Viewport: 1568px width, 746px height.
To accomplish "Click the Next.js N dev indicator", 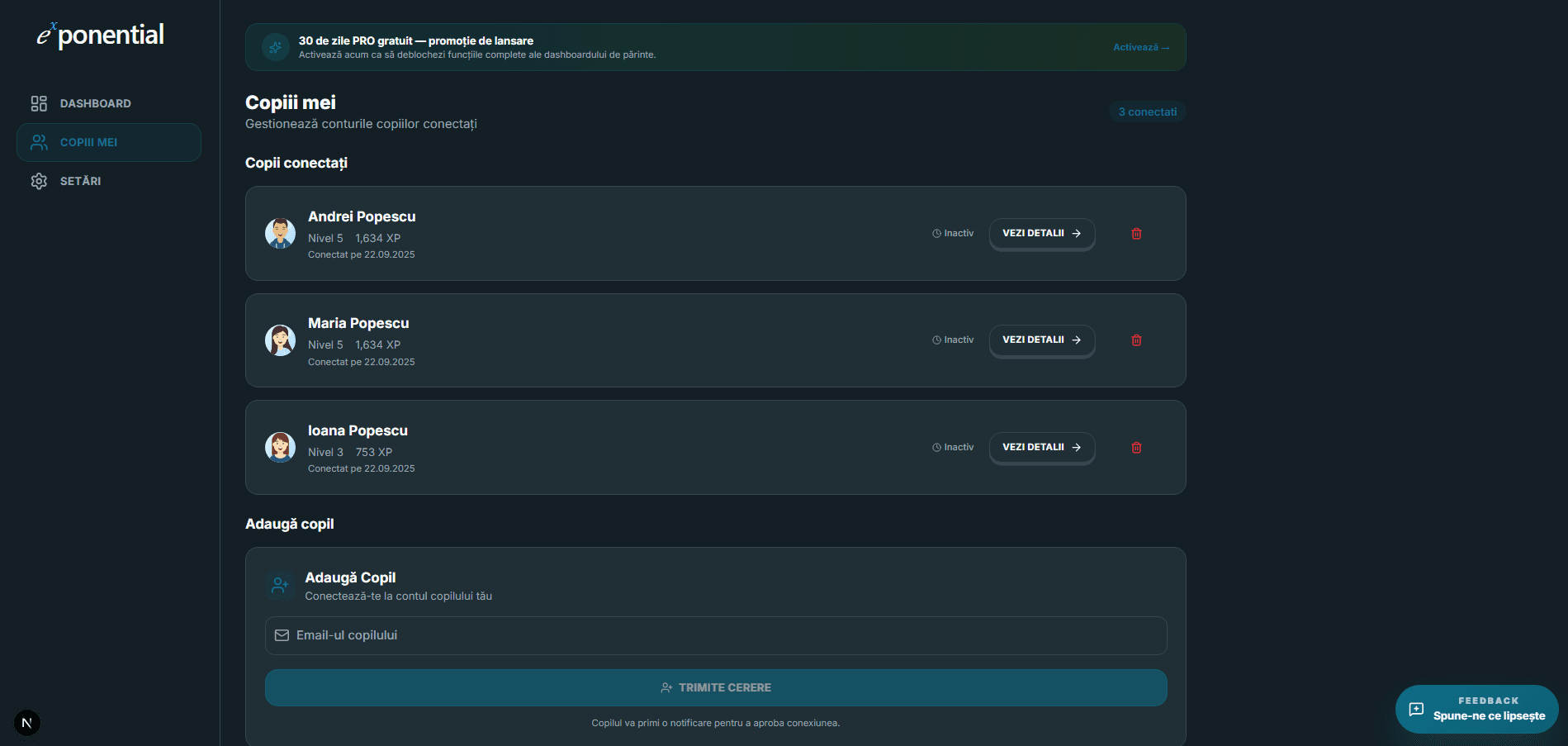I will pos(27,723).
